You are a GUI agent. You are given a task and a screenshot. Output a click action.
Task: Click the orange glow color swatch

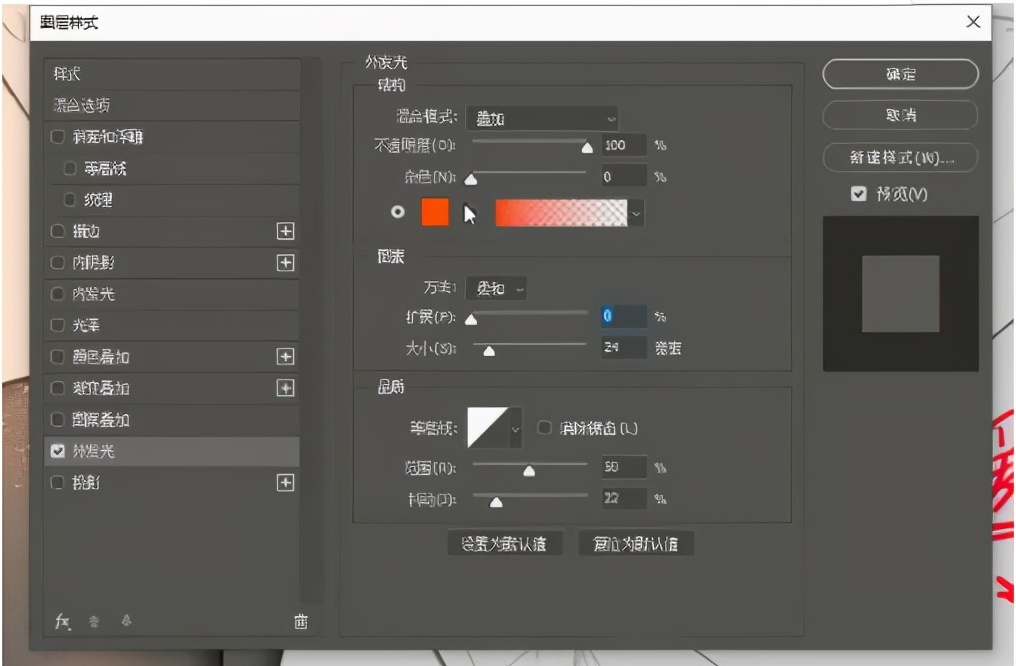pos(435,212)
